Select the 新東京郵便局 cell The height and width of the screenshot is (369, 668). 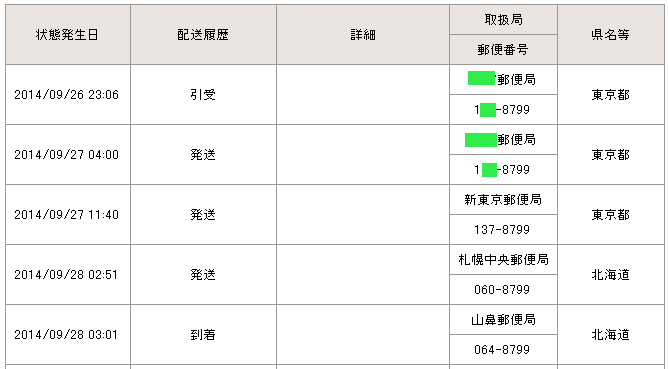[x=503, y=199]
